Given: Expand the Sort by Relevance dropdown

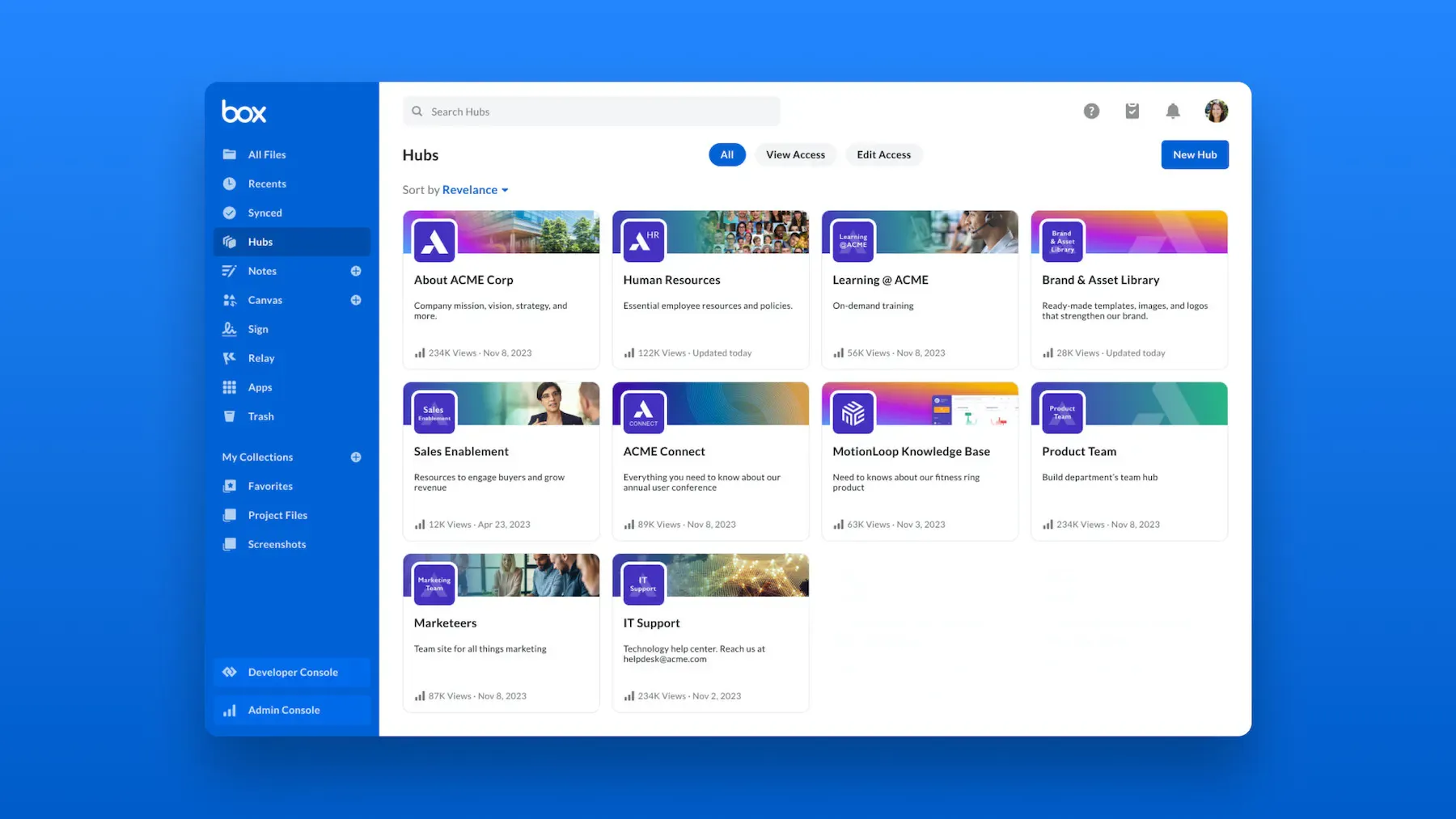Looking at the screenshot, I should pyautogui.click(x=475, y=190).
